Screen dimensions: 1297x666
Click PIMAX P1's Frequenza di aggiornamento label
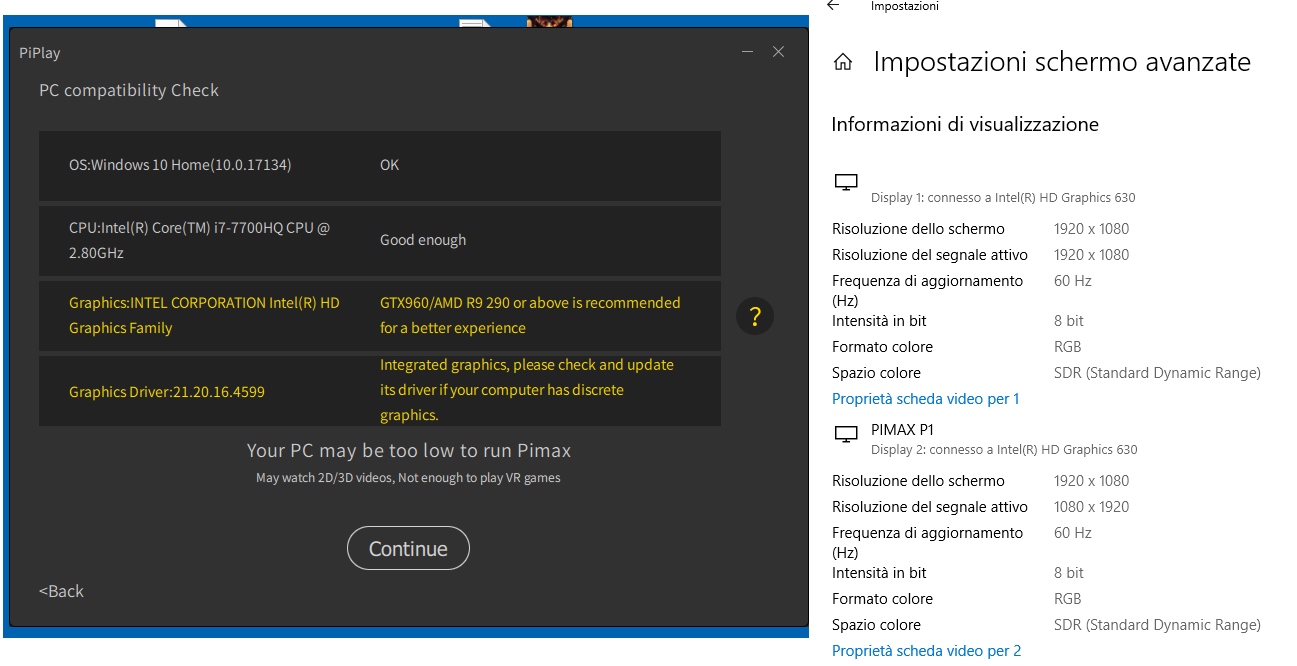(x=928, y=542)
